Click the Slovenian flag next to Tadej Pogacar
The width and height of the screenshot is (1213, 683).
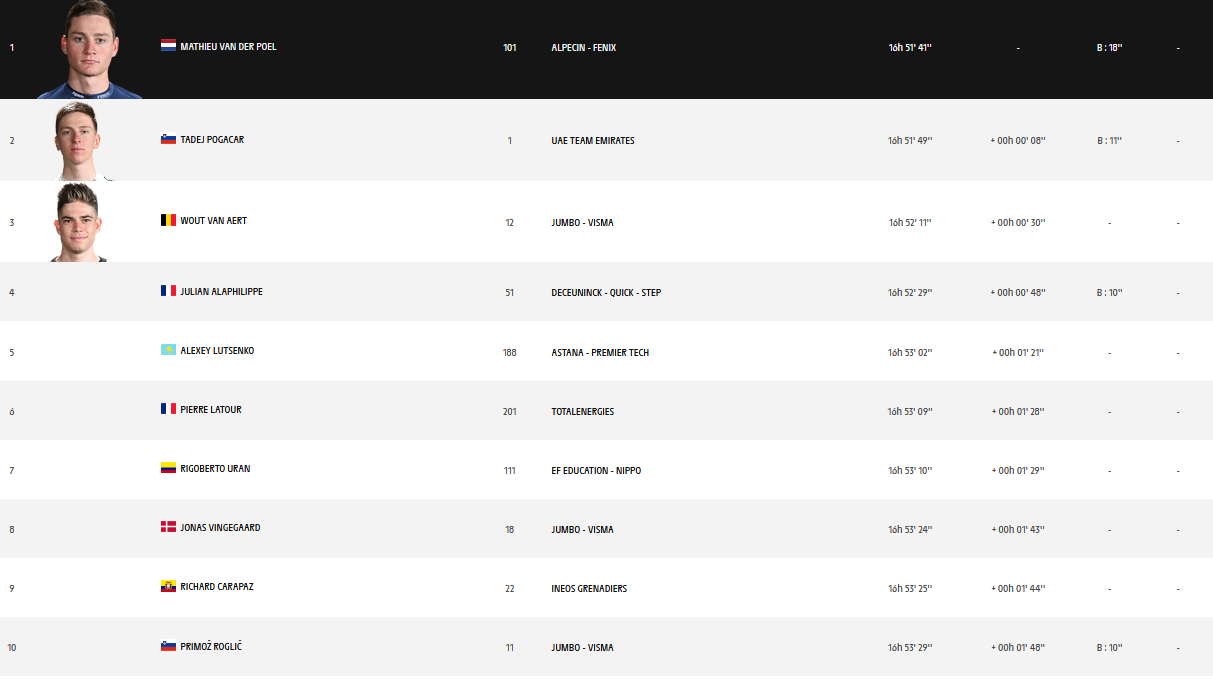point(168,139)
